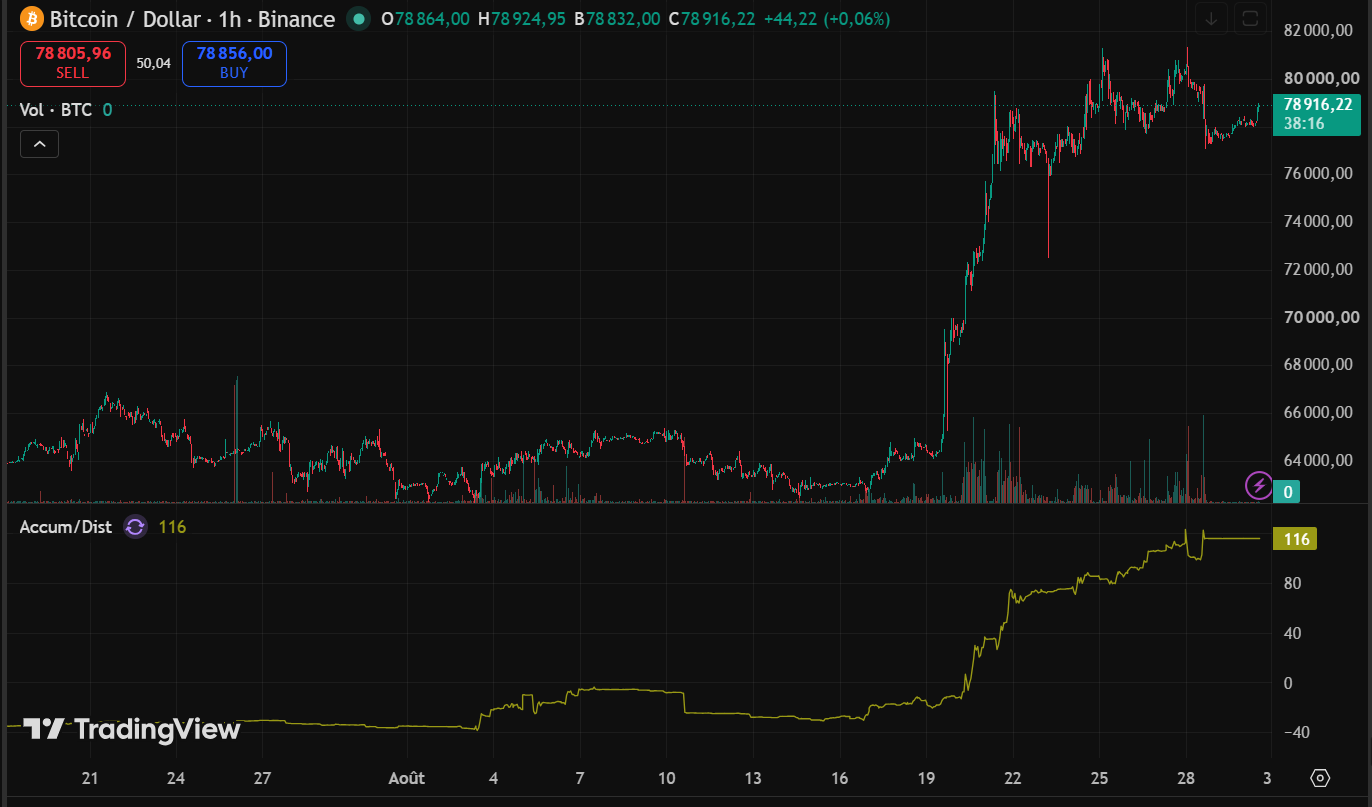Image resolution: width=1372 pixels, height=807 pixels.
Task: Click the 19 date label on the time axis
Action: tap(926, 778)
